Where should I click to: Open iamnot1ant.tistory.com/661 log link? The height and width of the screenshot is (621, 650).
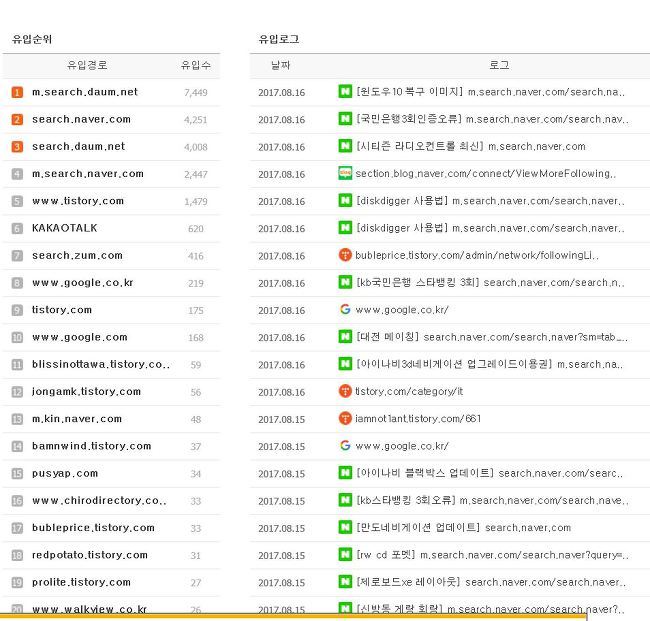point(418,419)
